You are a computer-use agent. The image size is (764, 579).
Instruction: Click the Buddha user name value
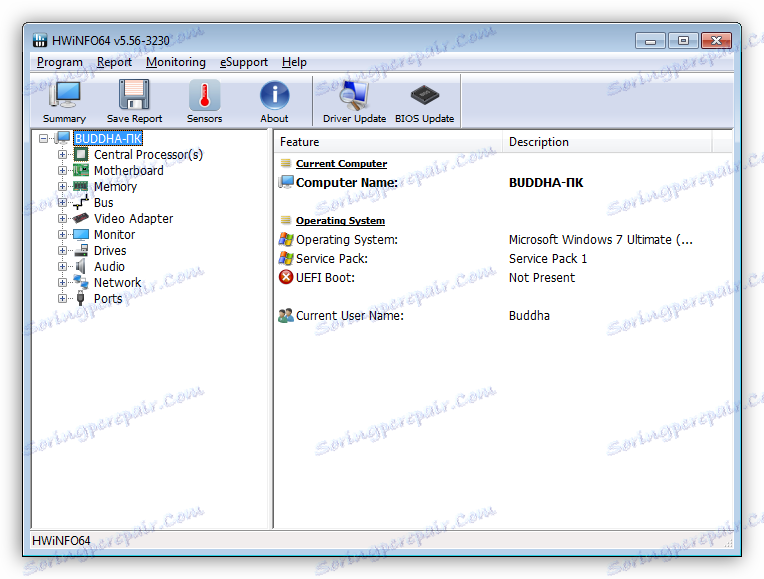coord(529,316)
